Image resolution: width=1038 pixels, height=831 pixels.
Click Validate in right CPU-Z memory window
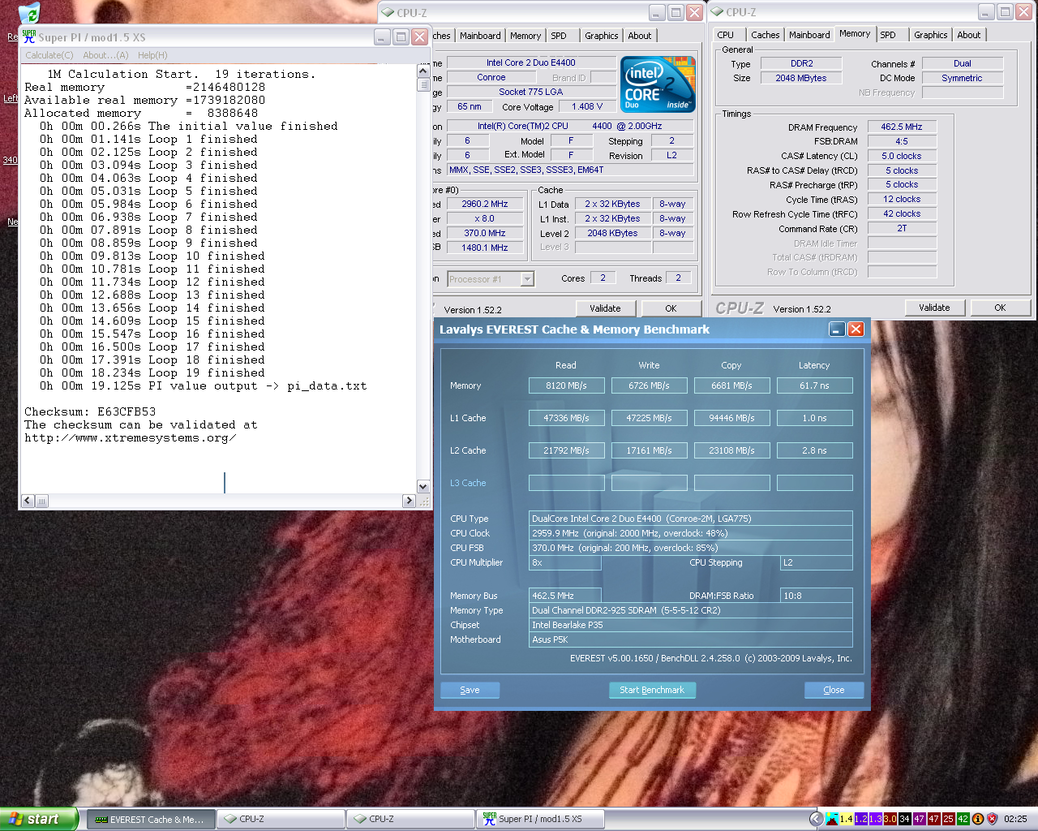tap(934, 308)
